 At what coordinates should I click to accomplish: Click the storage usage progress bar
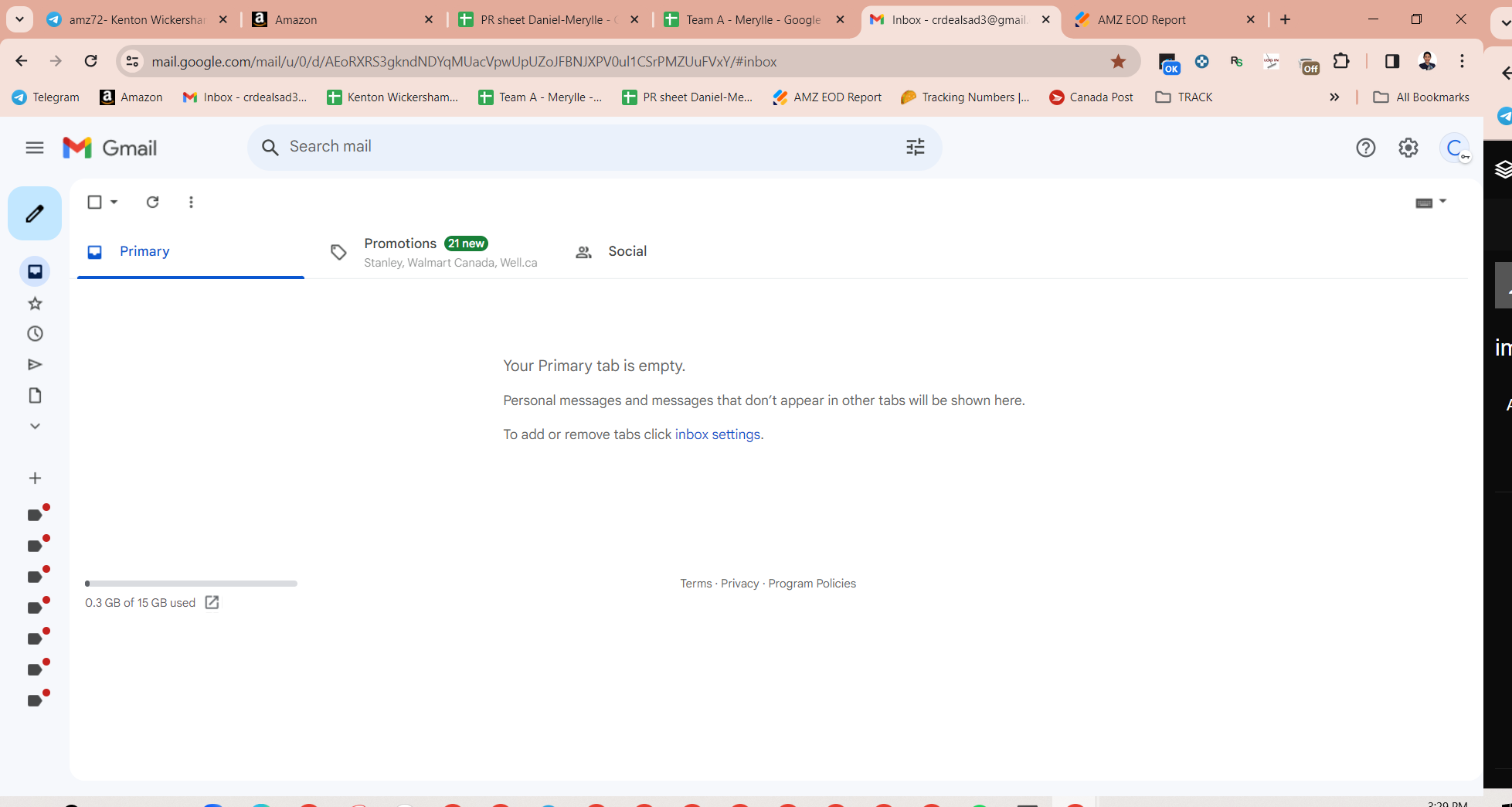click(x=191, y=584)
